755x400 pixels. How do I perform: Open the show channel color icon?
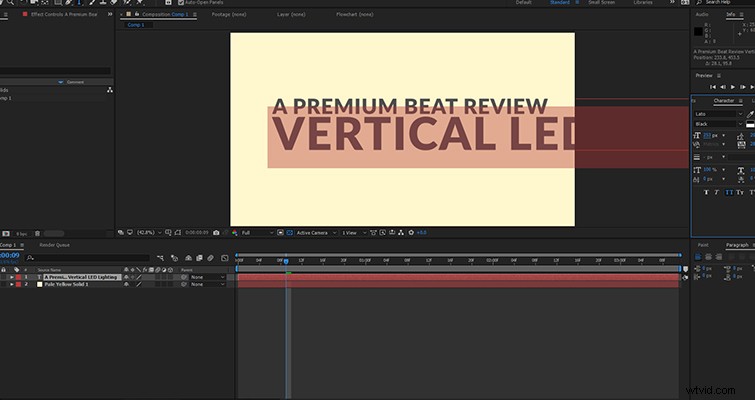(235, 233)
